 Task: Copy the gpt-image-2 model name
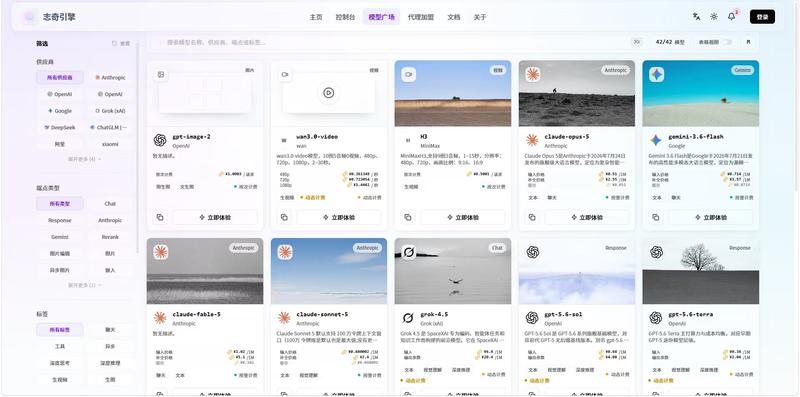pos(160,217)
